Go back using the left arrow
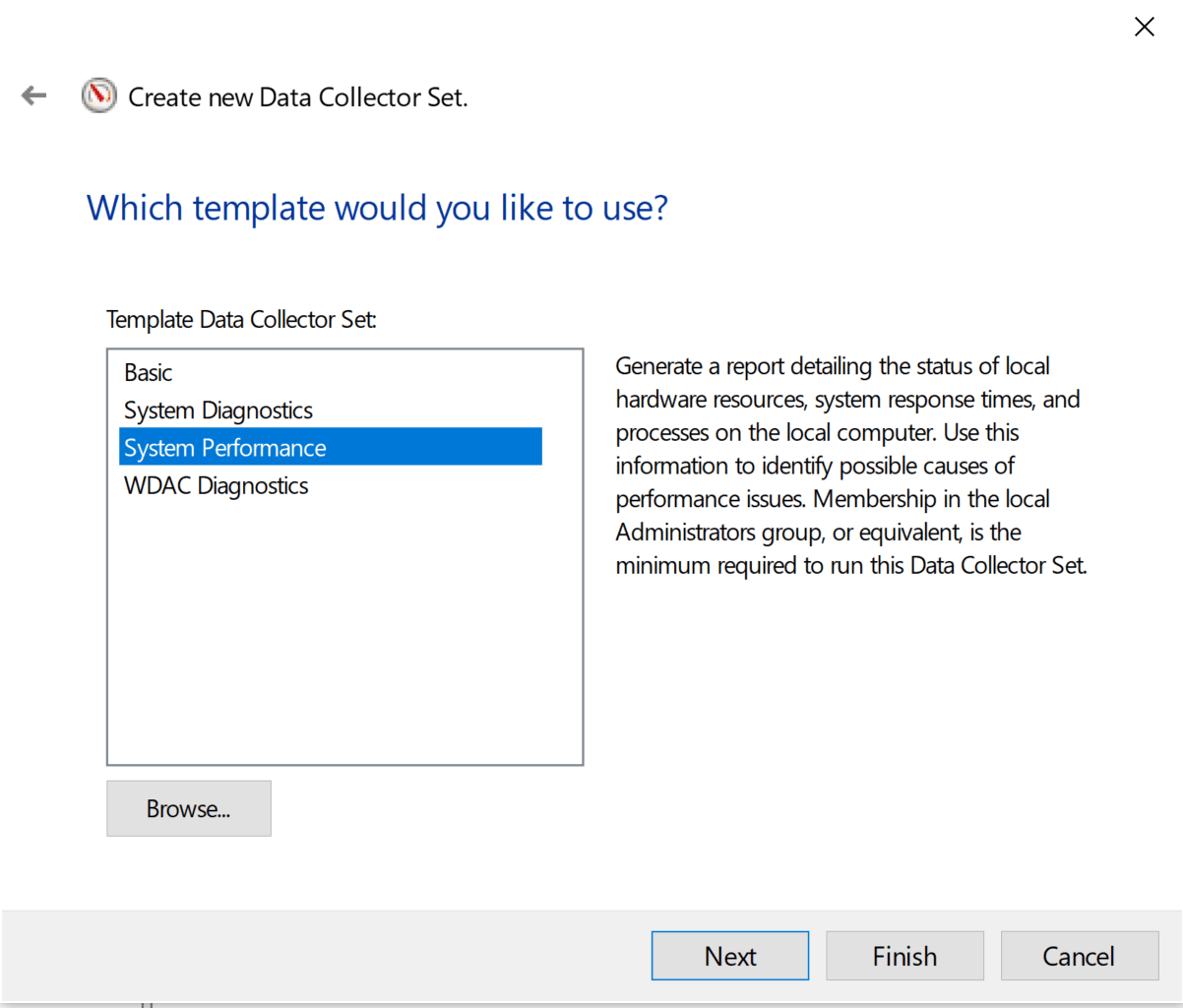The height and width of the screenshot is (1008, 1183). tap(34, 95)
